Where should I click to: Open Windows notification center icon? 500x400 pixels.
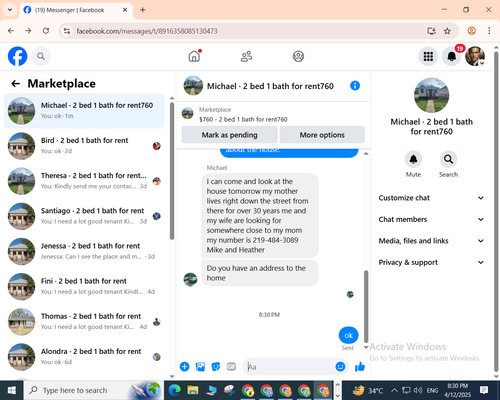click(x=484, y=390)
